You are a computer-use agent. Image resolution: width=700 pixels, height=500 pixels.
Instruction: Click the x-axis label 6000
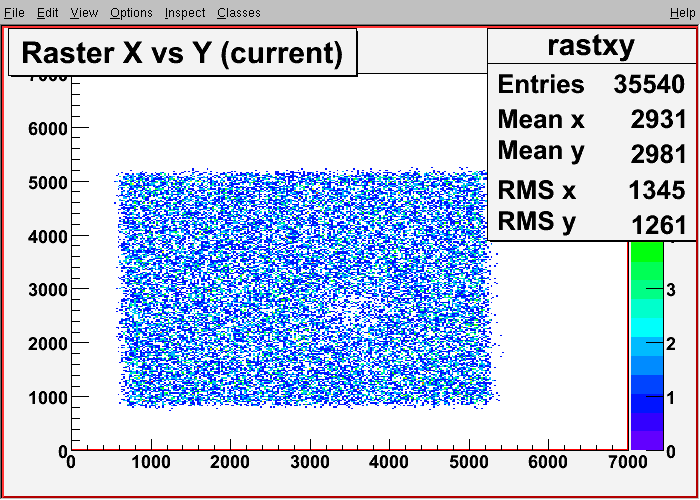pyautogui.click(x=548, y=462)
